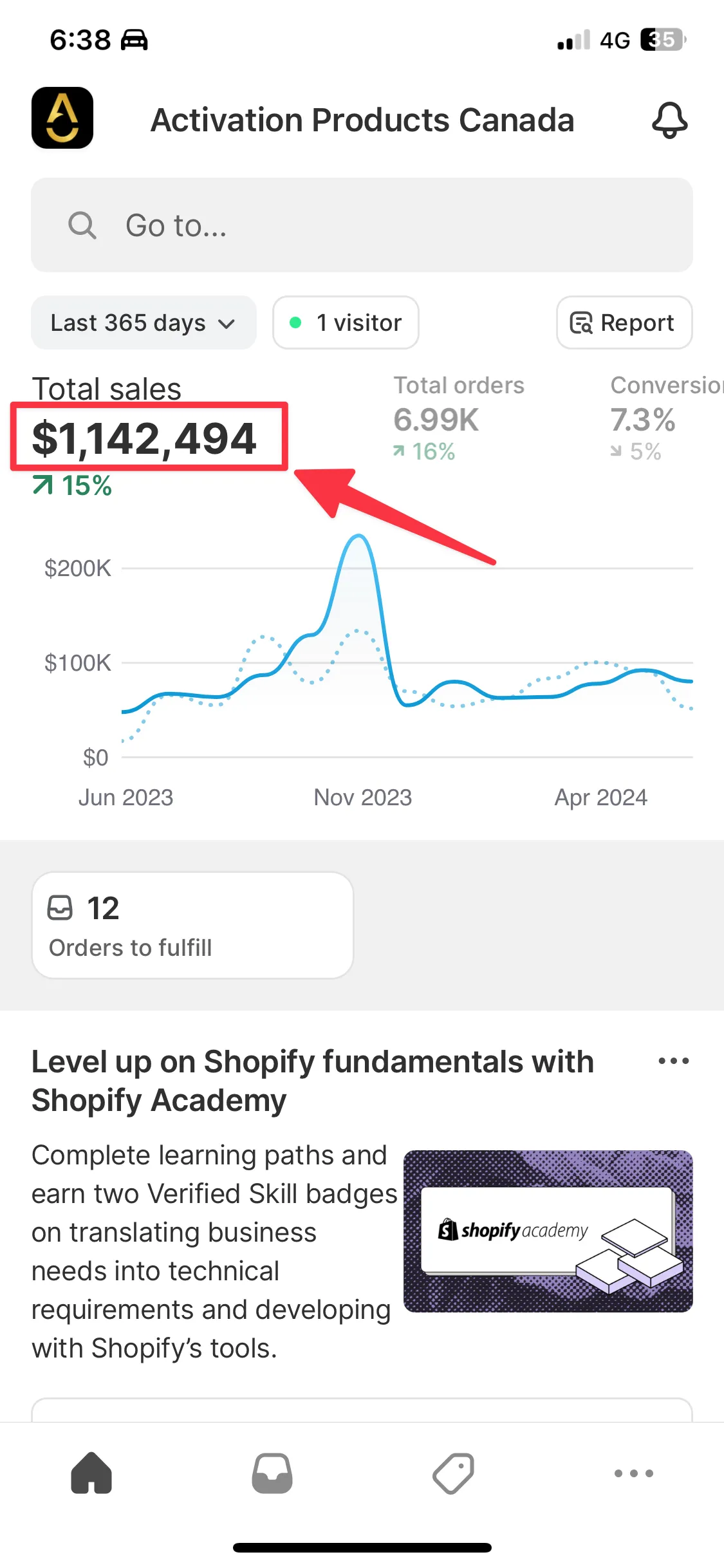
Task: Open notifications bell
Action: click(669, 120)
